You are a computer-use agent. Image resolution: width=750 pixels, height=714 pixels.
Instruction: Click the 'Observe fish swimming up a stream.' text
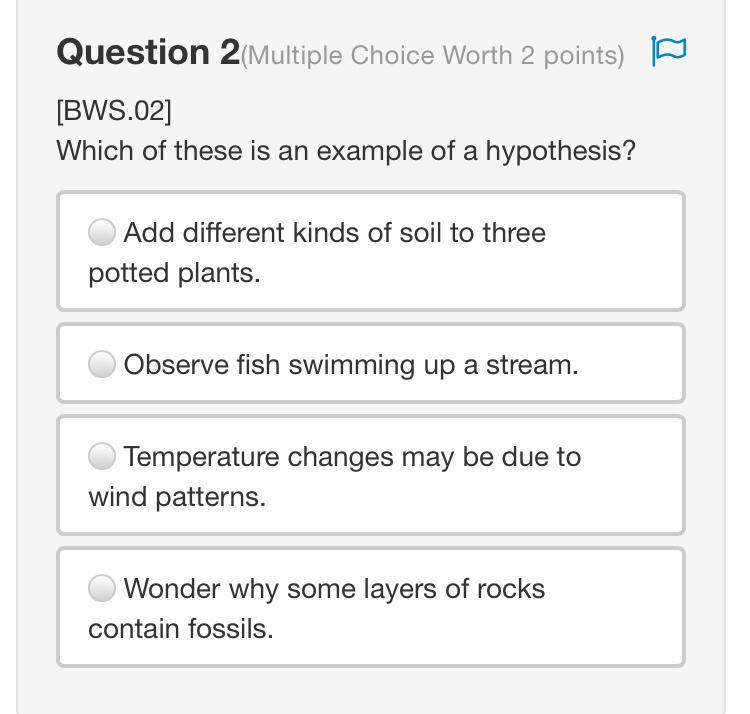[350, 364]
